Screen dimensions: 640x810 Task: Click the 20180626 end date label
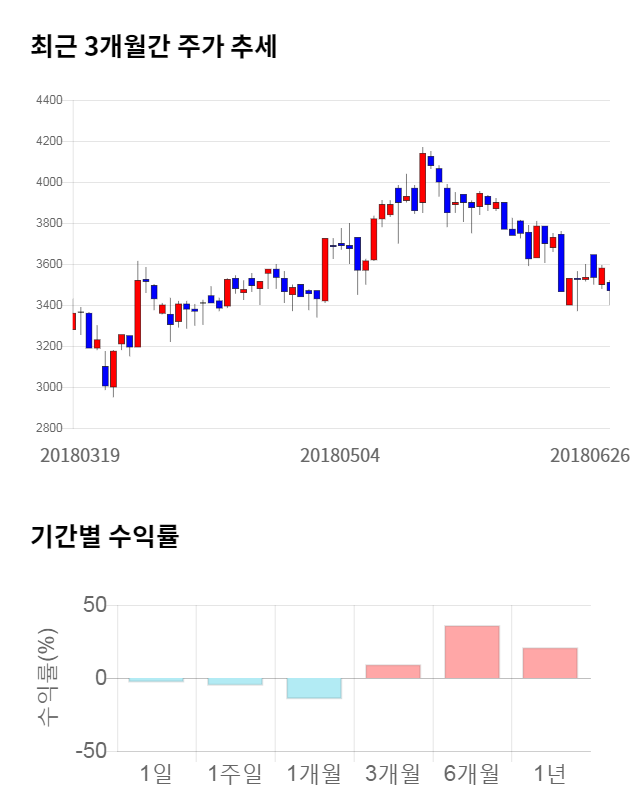coord(590,455)
